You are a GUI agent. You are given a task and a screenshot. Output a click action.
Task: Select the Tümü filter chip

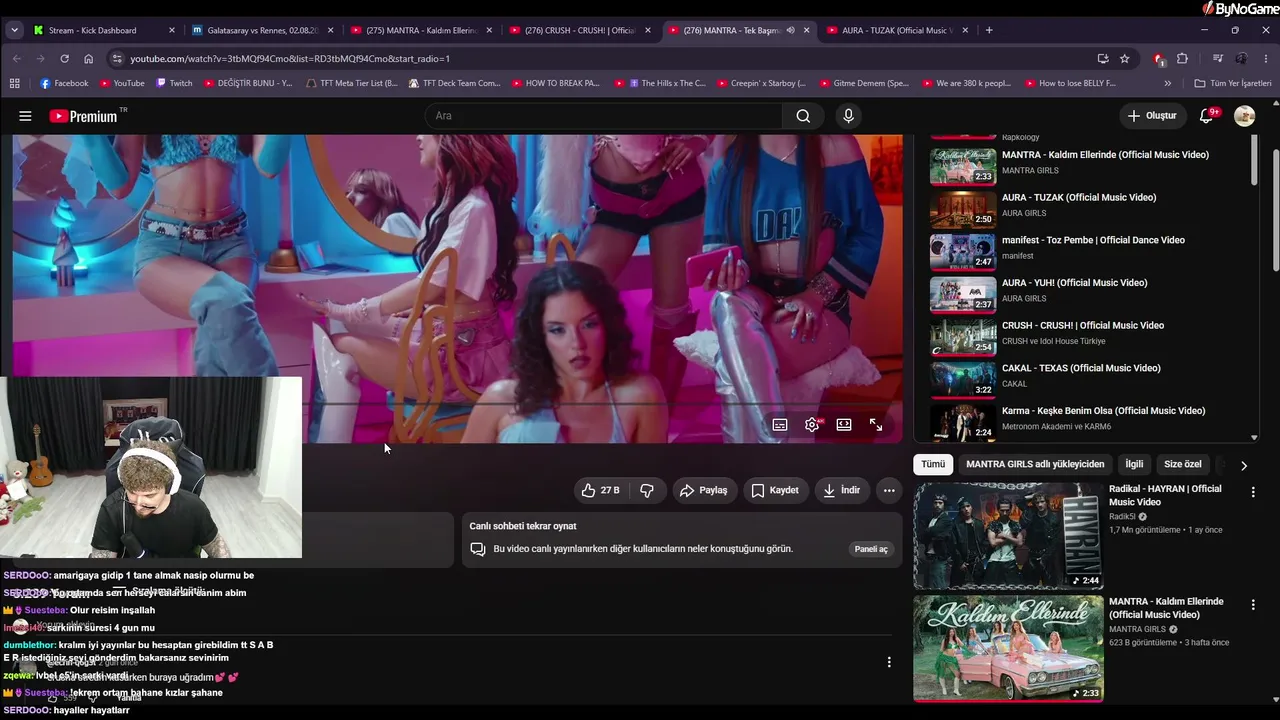[x=933, y=464]
